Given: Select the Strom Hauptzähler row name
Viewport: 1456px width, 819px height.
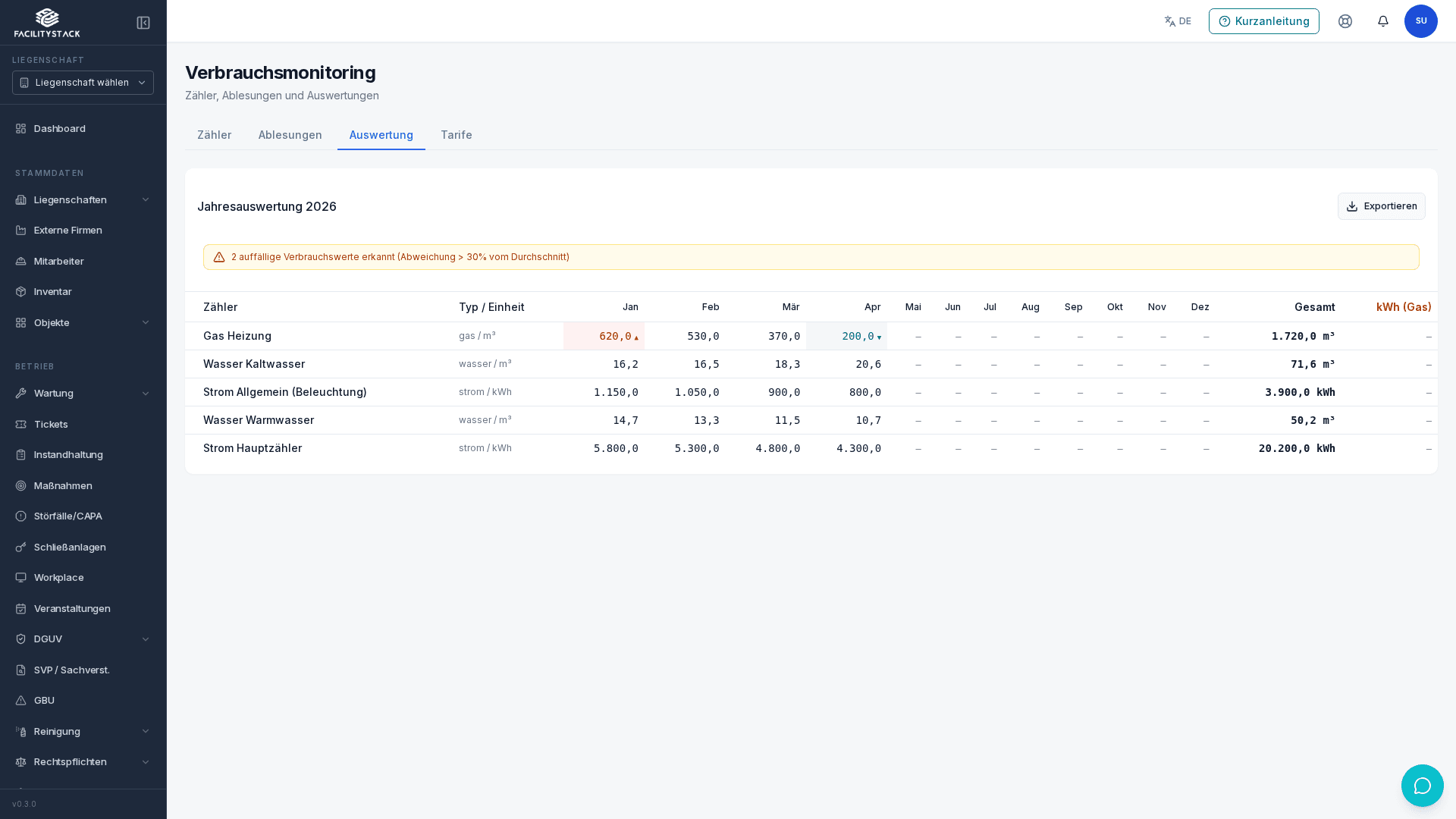Looking at the screenshot, I should pyautogui.click(x=253, y=448).
